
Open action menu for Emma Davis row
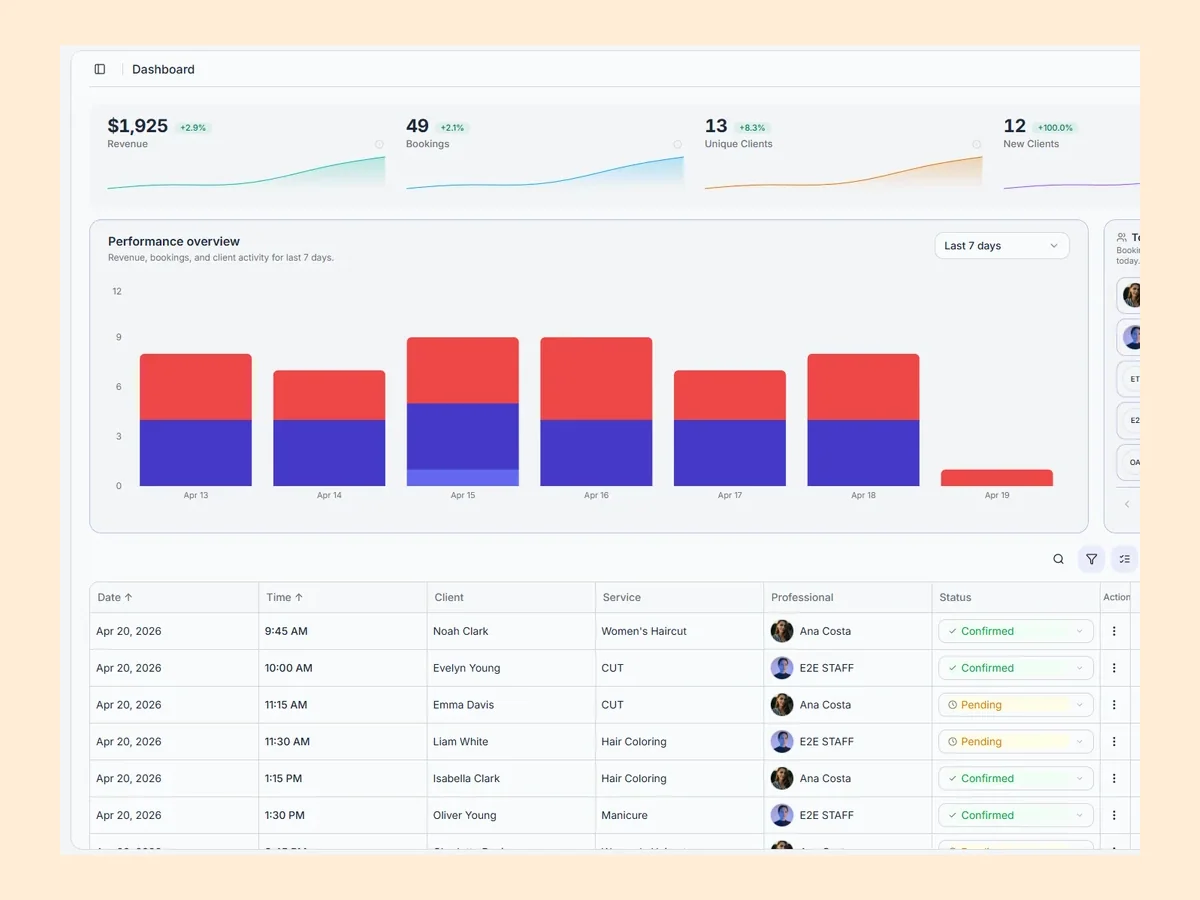[x=1114, y=705]
